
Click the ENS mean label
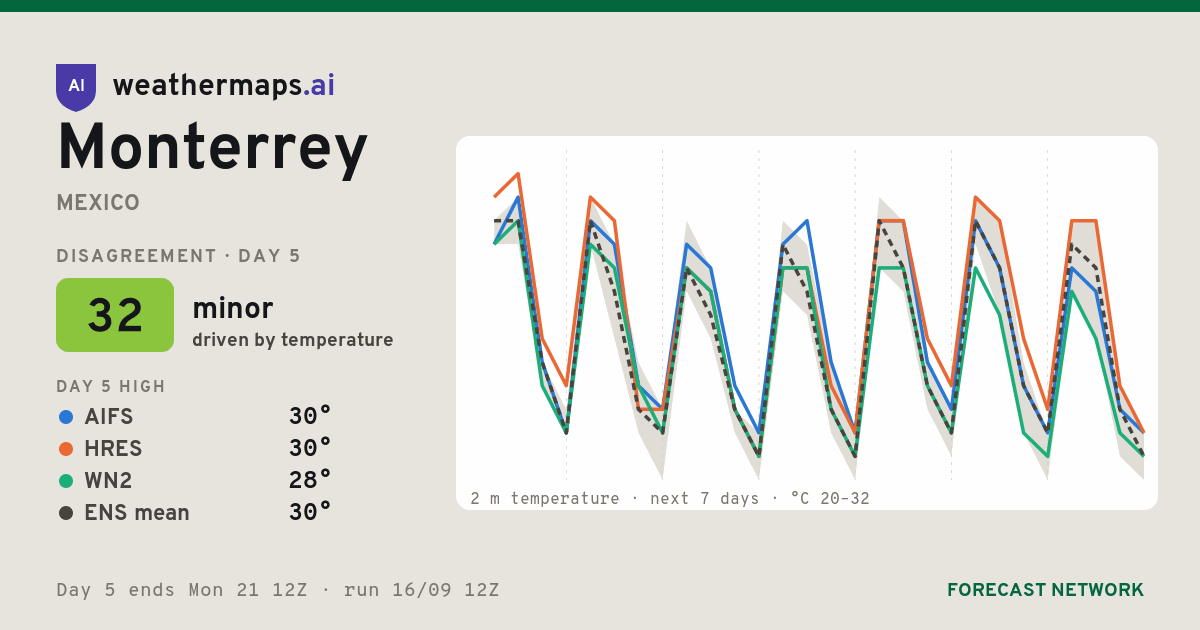137,512
